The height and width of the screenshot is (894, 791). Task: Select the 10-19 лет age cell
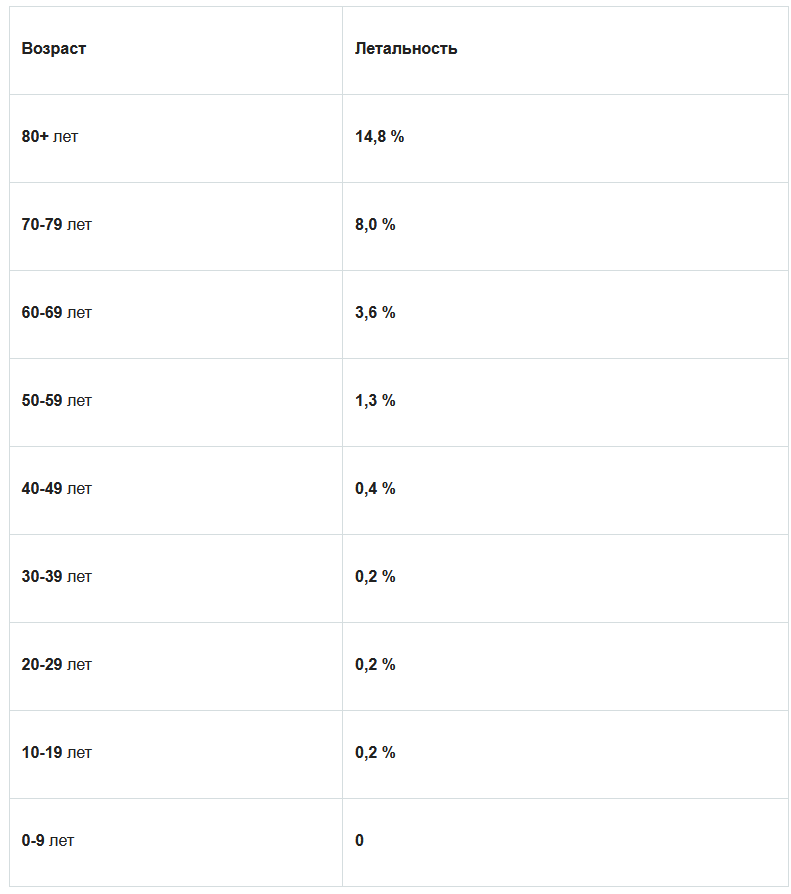(57, 753)
